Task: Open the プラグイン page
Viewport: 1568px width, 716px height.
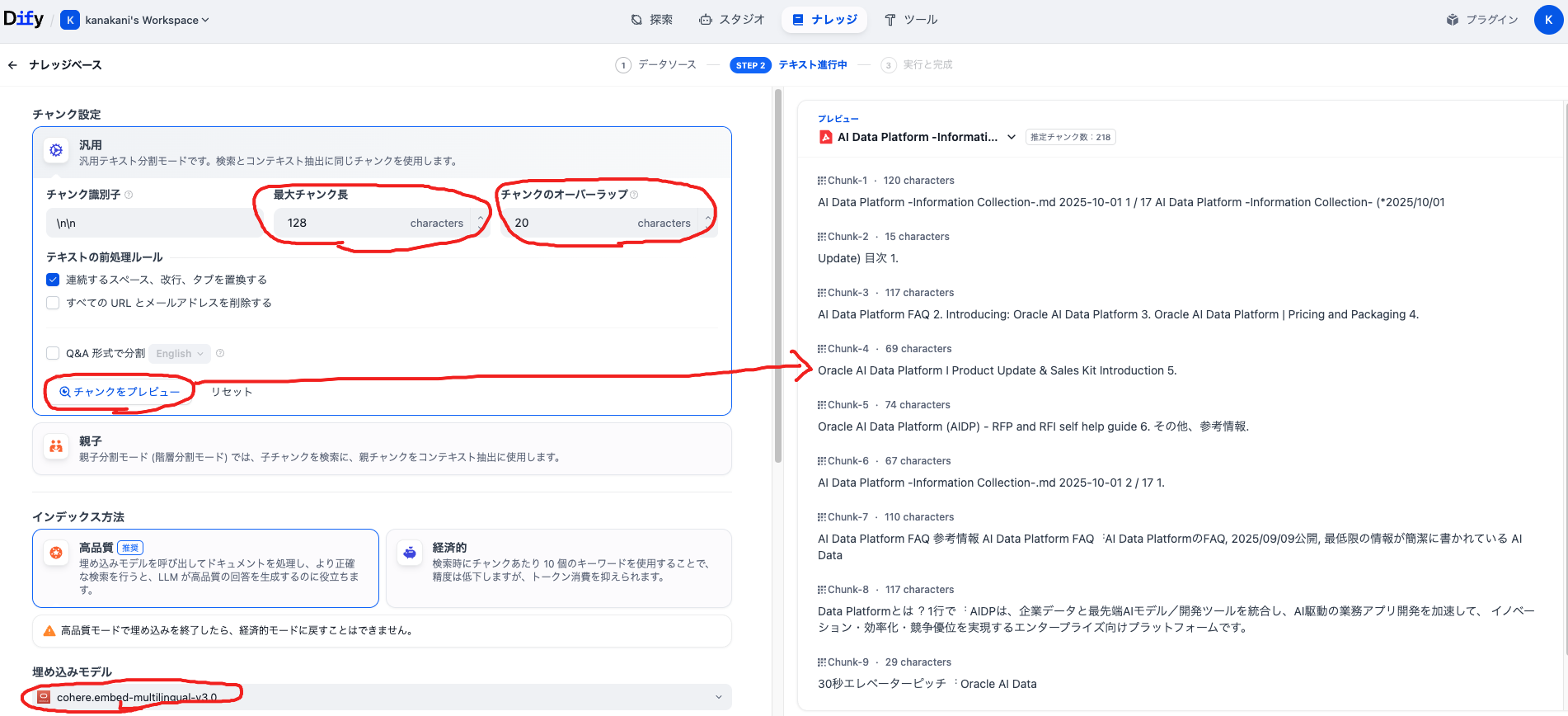Action: tap(1482, 20)
